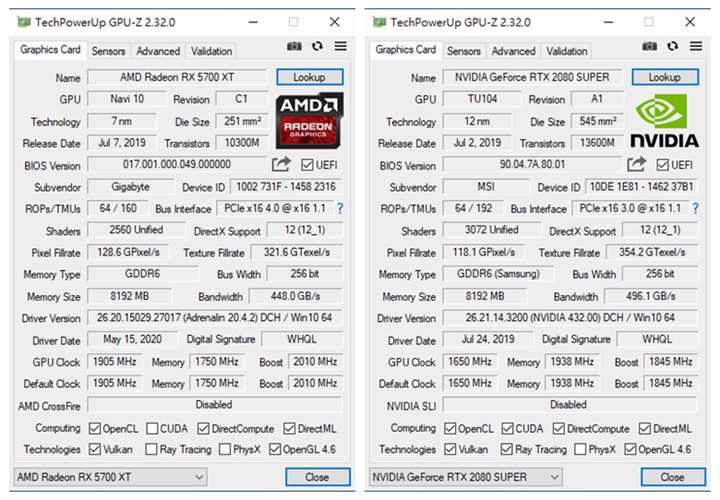720x500 pixels.
Task: Take screenshot with camera icon in Radeon window
Action: point(294,46)
